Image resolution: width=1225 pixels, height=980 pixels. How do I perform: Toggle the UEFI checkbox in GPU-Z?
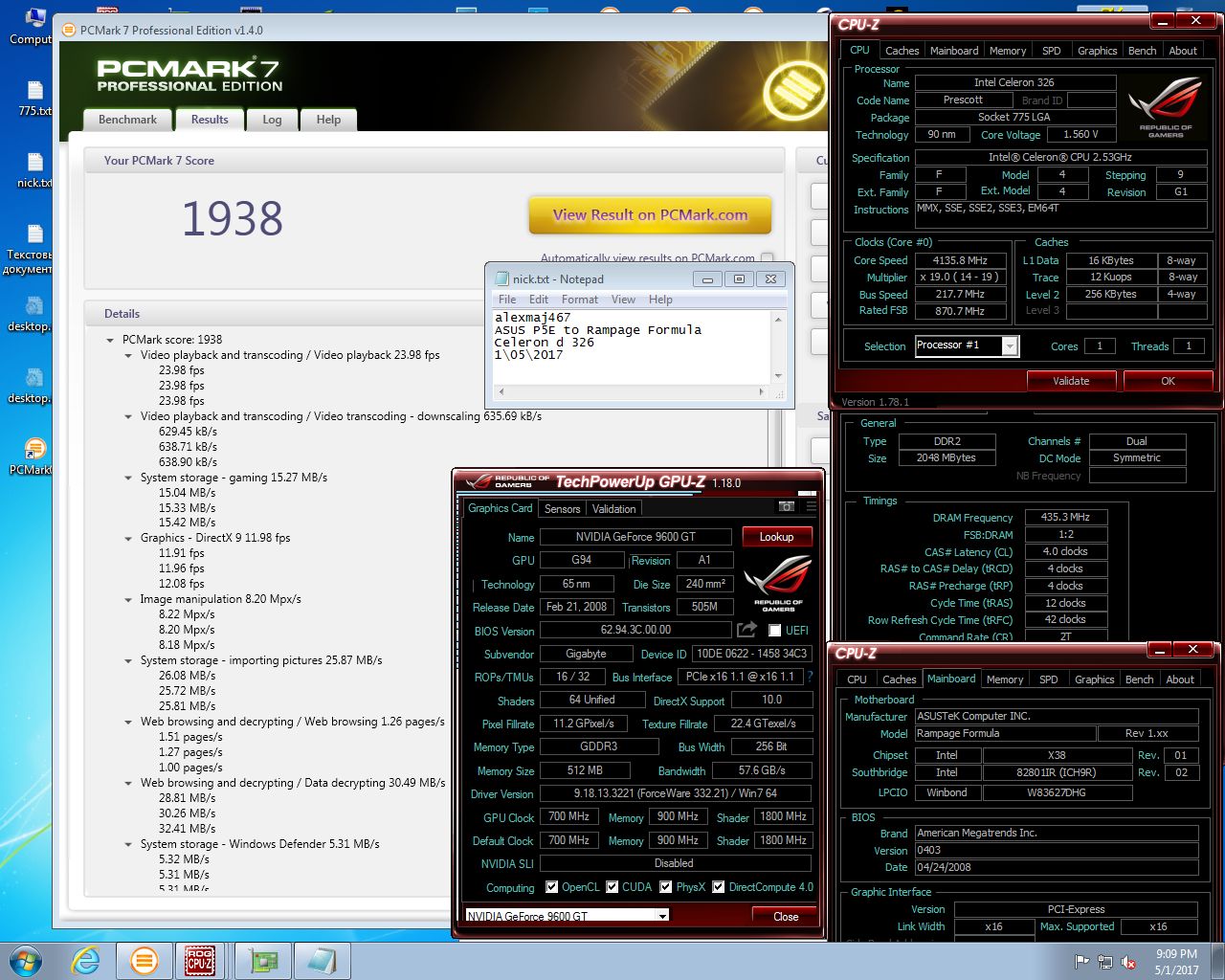pos(775,631)
